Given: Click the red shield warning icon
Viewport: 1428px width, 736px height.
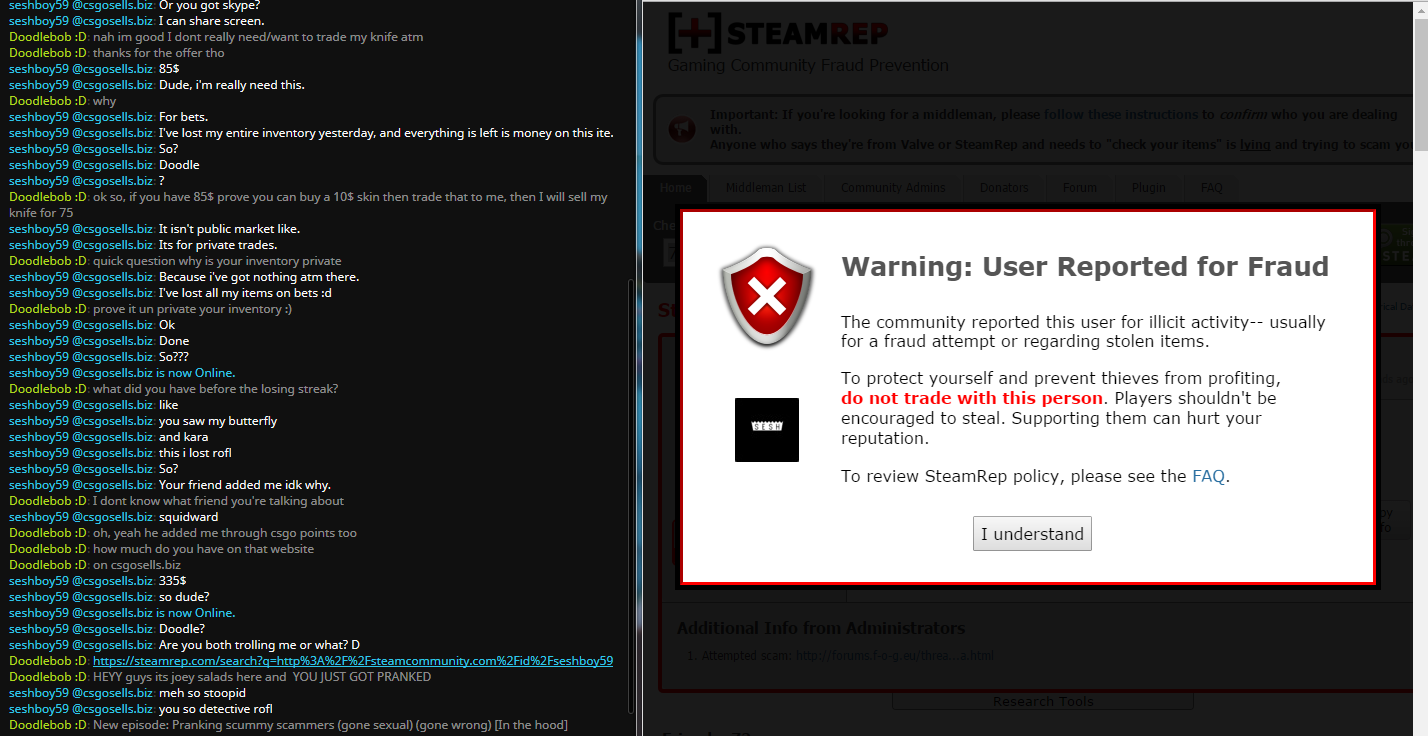Looking at the screenshot, I should [767, 296].
